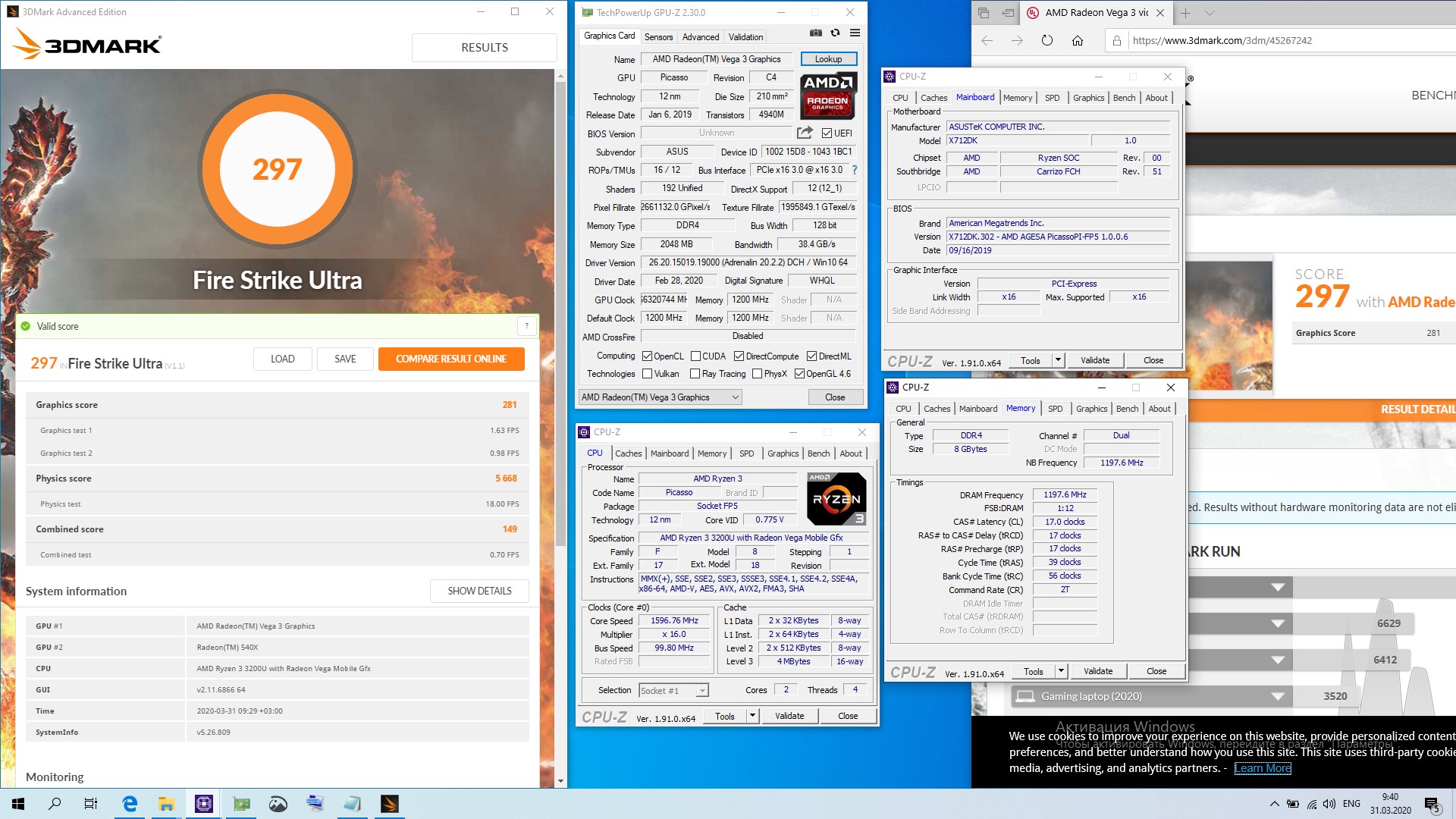The image size is (1456, 819).
Task: Close the AMD Radeon Vega 3 browser tab
Action: 1160,13
